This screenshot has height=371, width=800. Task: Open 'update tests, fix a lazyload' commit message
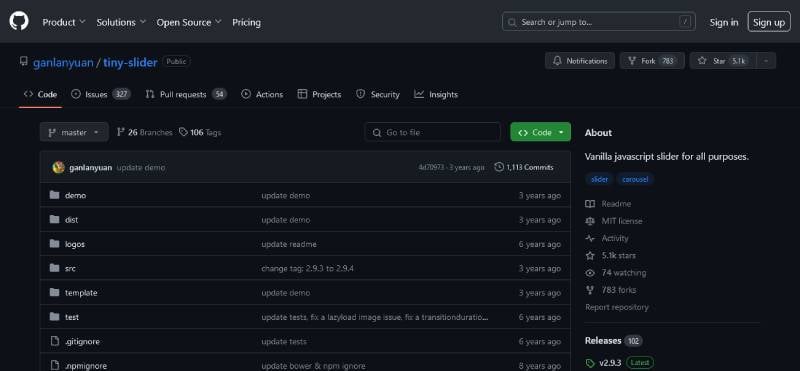coord(375,317)
